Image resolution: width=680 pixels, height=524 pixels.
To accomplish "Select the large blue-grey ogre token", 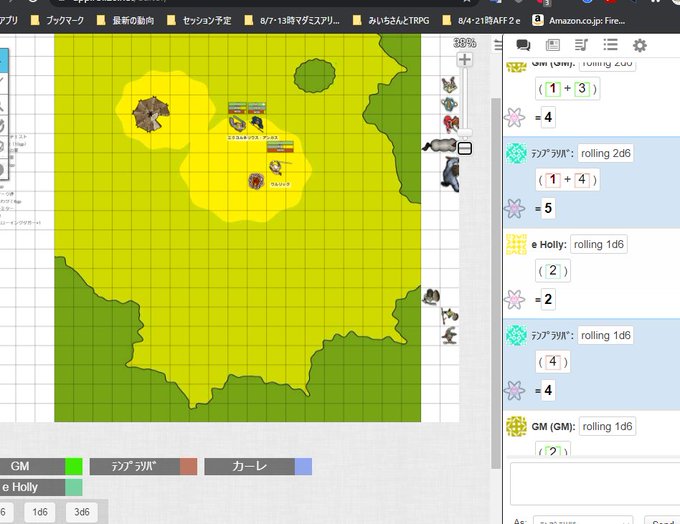I will point(450,174).
